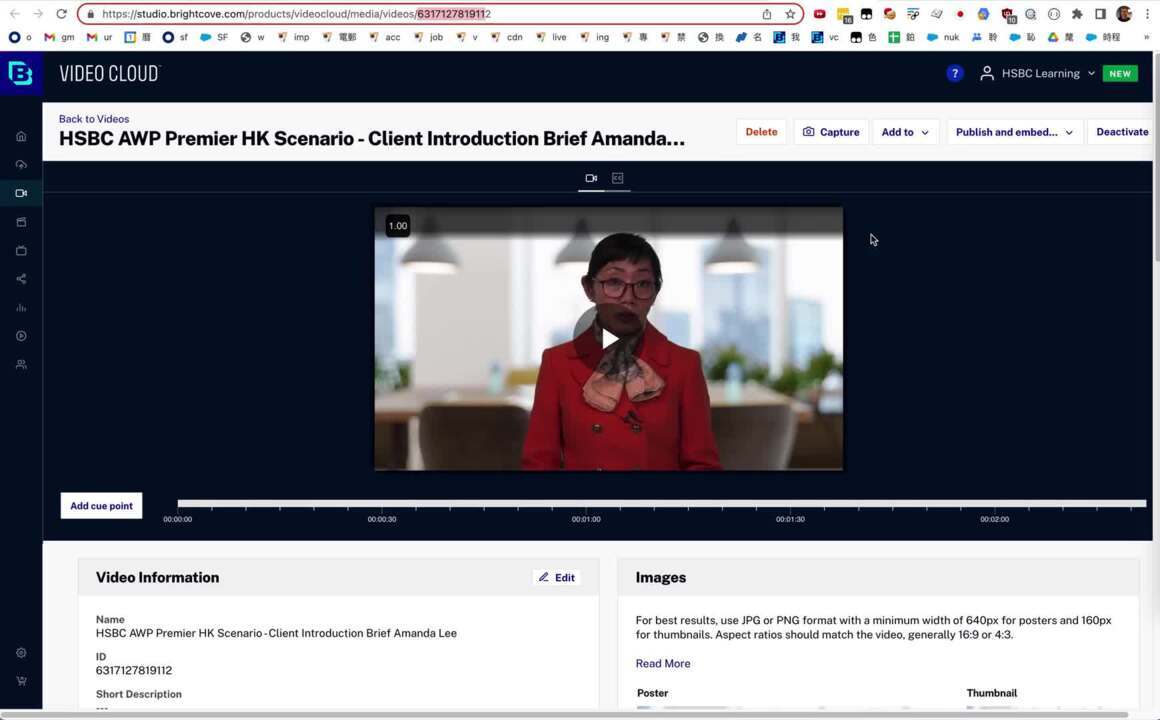Click the horizontal scrollbar at page bottom
Image resolution: width=1160 pixels, height=720 pixels.
(x=564, y=715)
